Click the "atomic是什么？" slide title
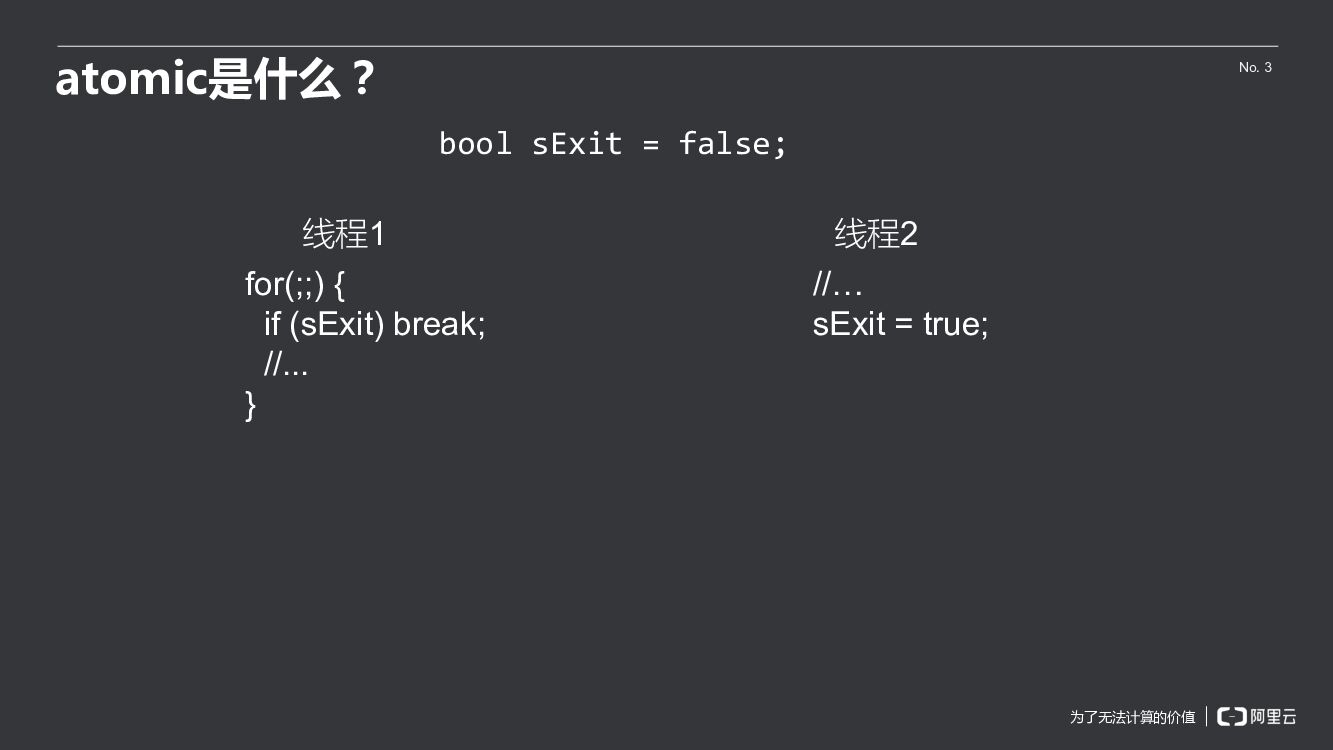Viewport: 1333px width, 750px height. pos(215,79)
